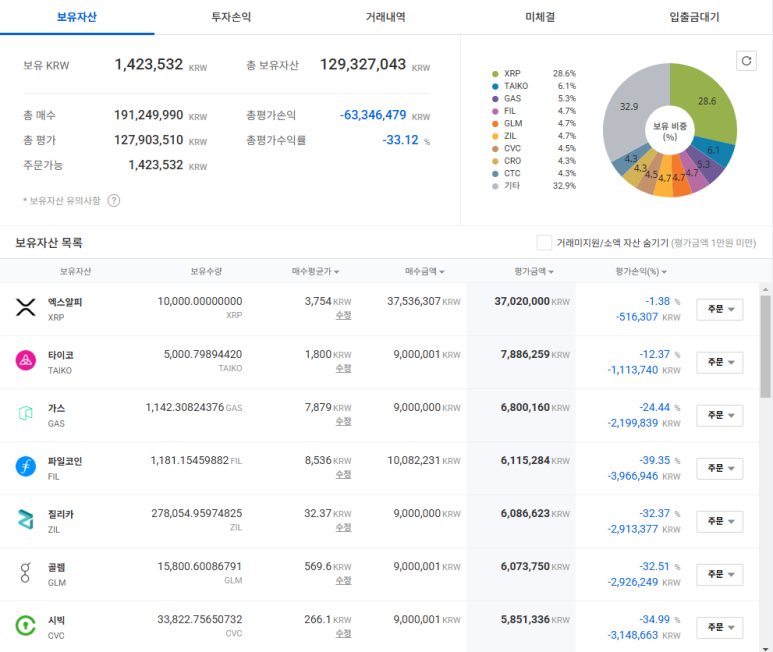Click the TAIKO legend color dot

pyautogui.click(x=495, y=86)
